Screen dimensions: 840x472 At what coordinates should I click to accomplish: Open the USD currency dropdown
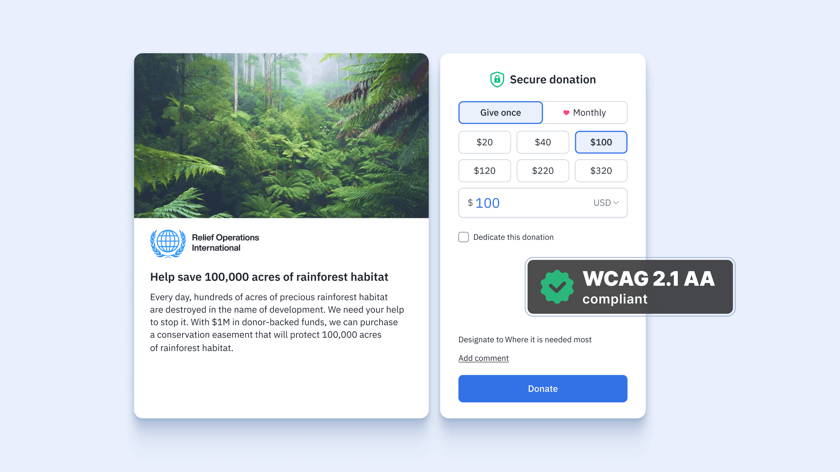point(606,203)
